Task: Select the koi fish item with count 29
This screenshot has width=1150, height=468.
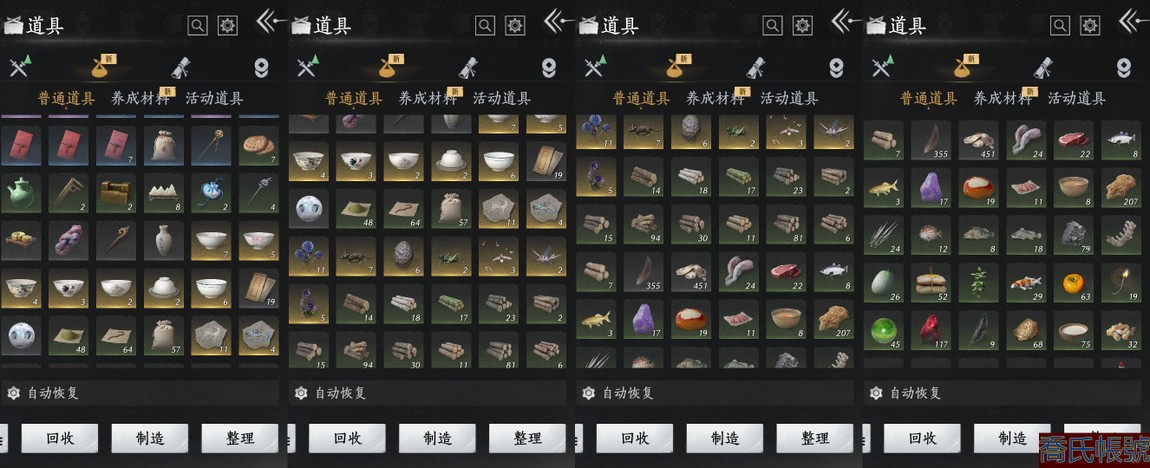Action: [1025, 283]
